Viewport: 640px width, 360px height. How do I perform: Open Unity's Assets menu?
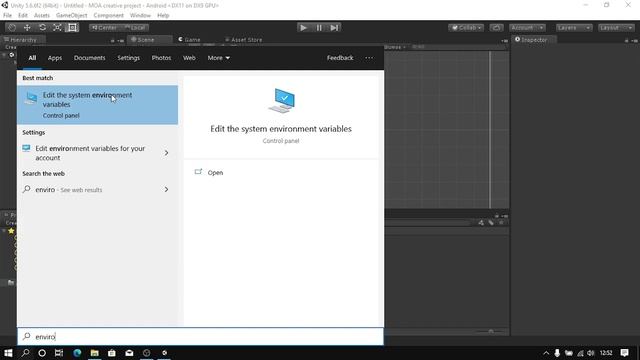[x=42, y=16]
